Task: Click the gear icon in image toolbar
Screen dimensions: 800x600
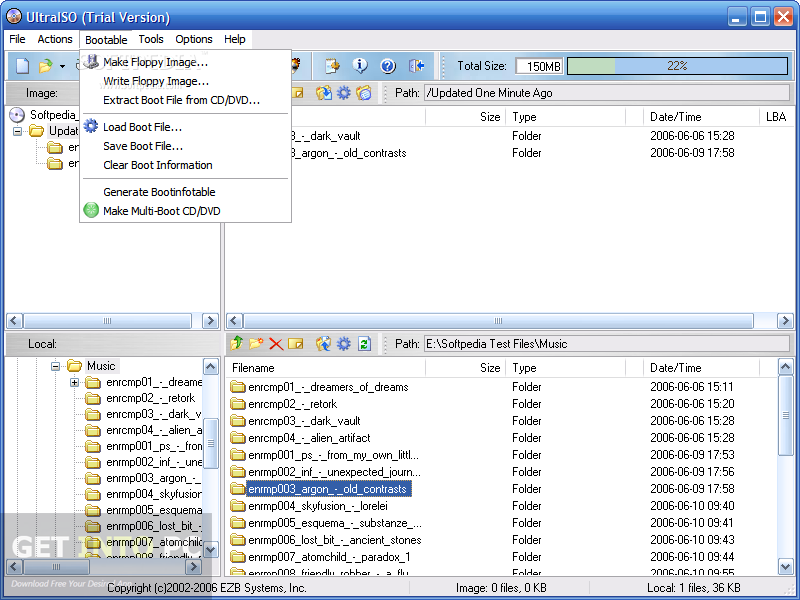Action: 344,93
